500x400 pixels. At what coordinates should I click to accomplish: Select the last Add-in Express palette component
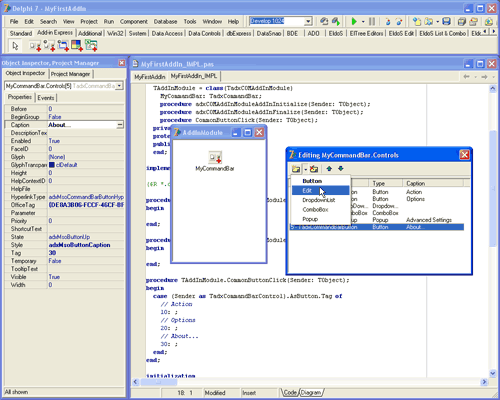tap(91, 46)
